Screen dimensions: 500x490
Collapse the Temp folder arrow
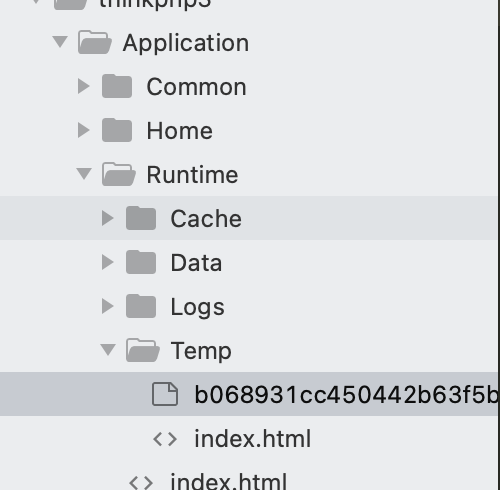(108, 350)
